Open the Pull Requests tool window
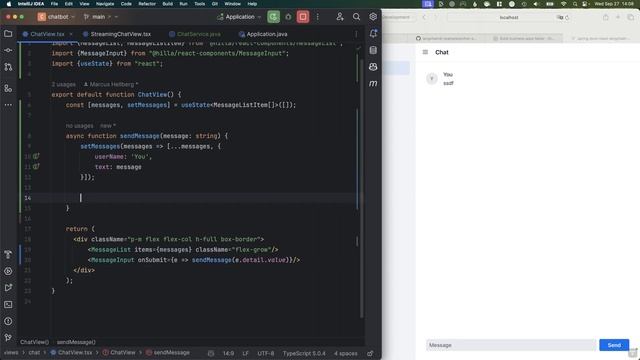Screen dimensions: 640x360 (x=8, y=67)
